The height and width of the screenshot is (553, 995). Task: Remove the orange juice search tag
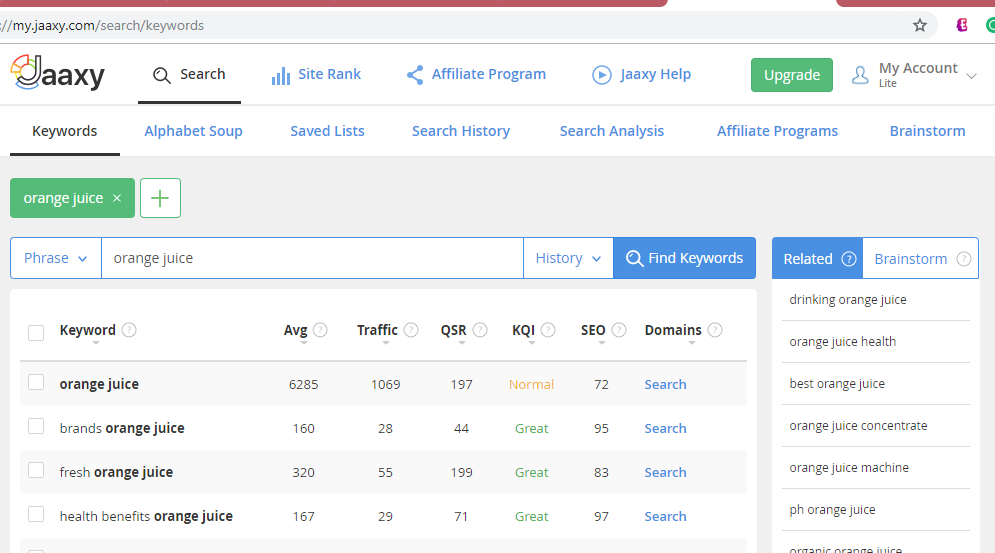coord(117,198)
